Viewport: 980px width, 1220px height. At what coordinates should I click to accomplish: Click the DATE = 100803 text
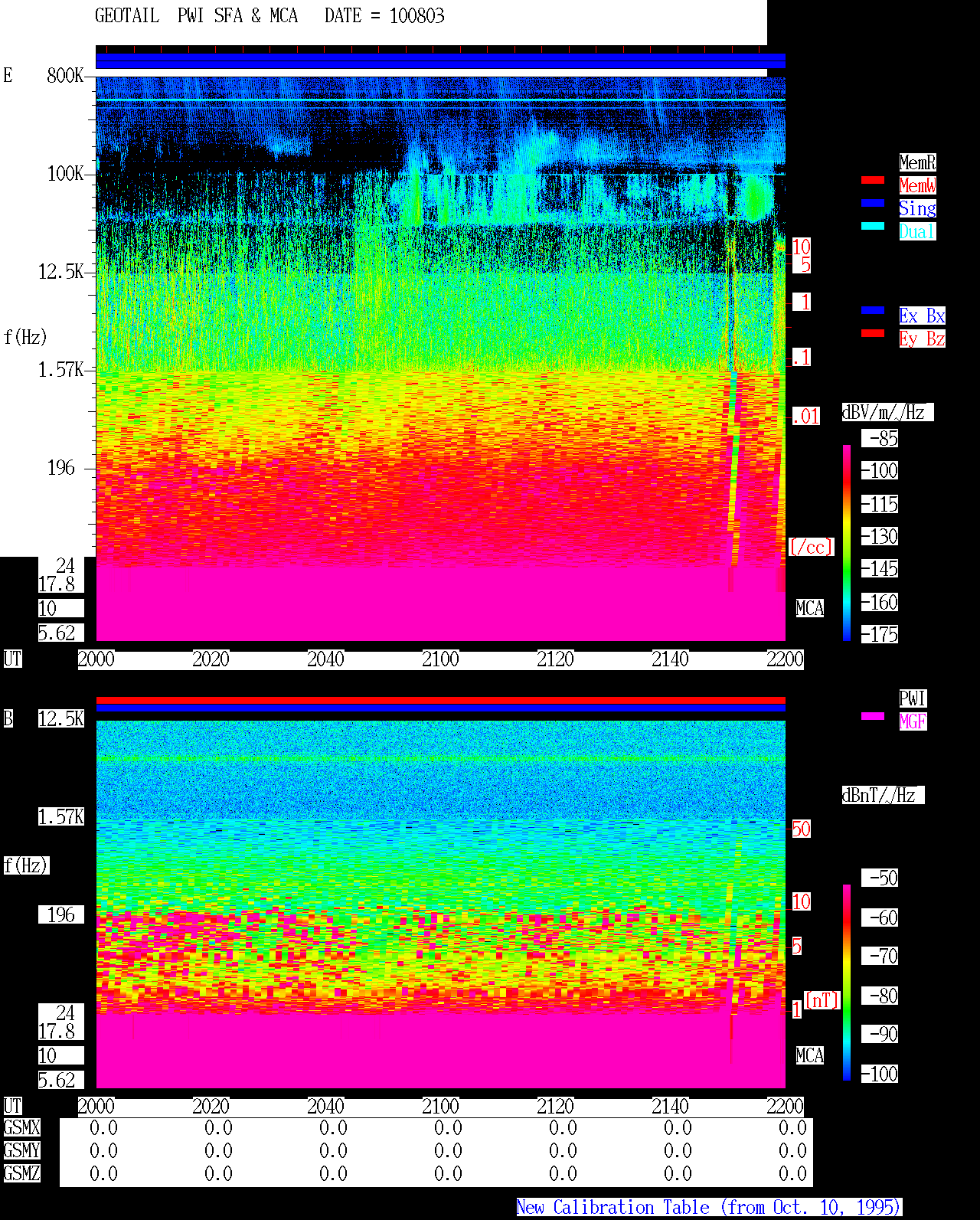[x=384, y=16]
